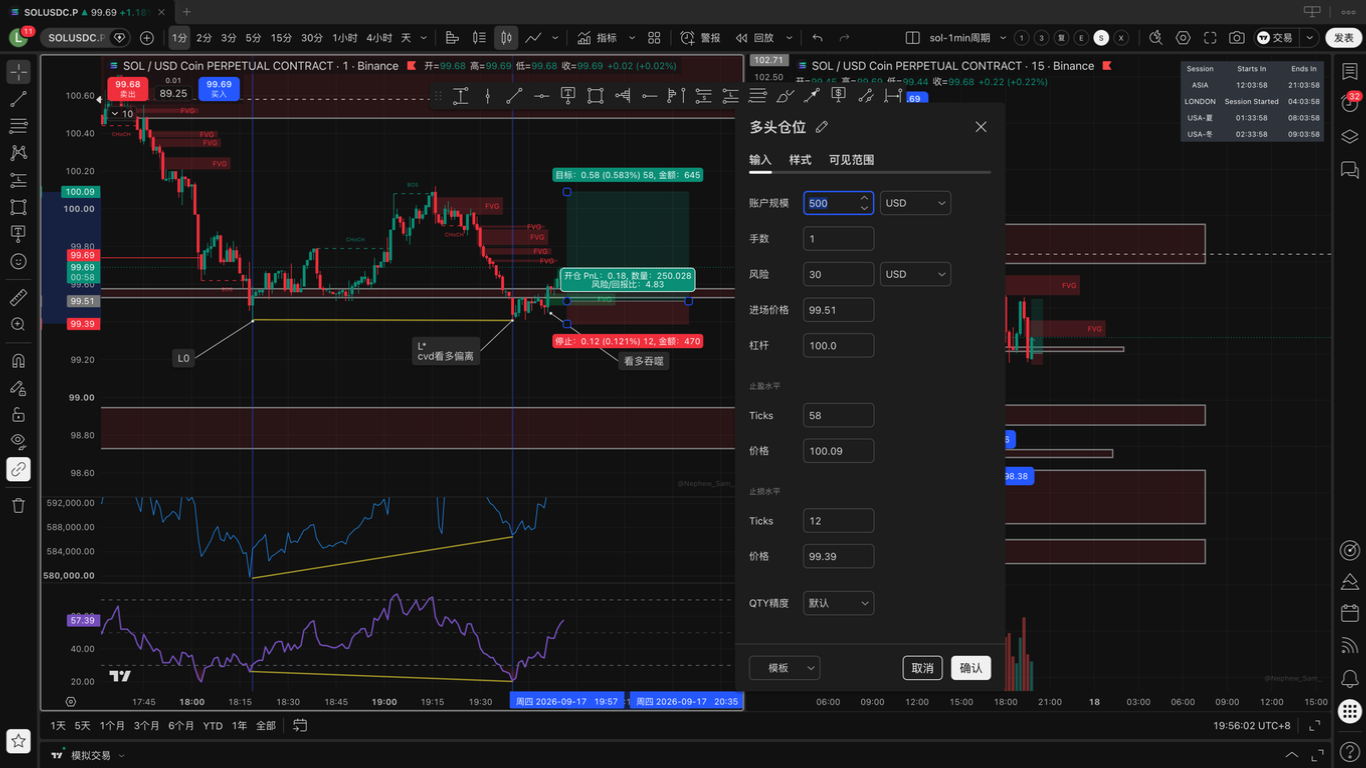Select the 3个月 date range
The height and width of the screenshot is (768, 1366).
click(x=146, y=726)
